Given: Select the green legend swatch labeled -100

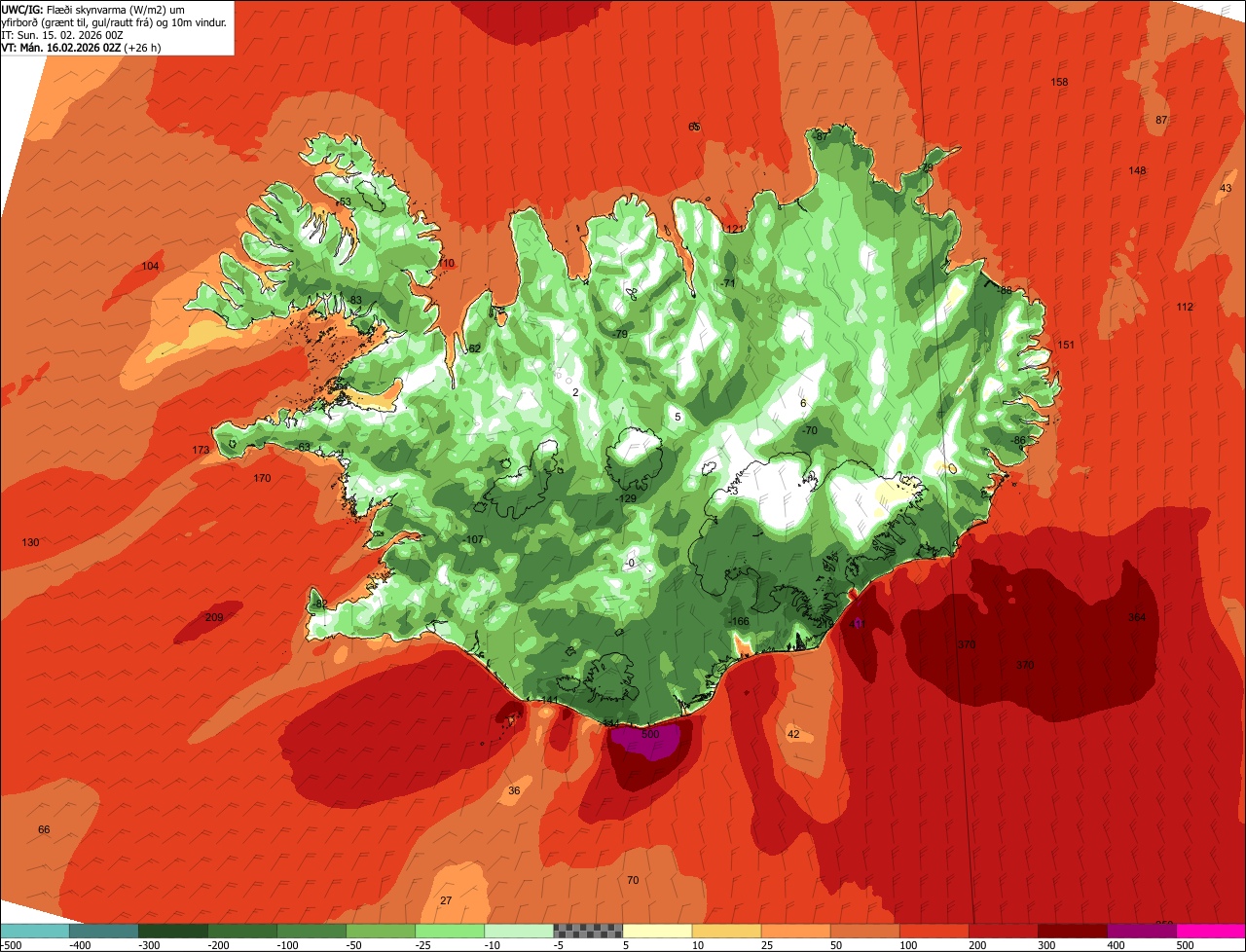Looking at the screenshot, I should (x=311, y=930).
